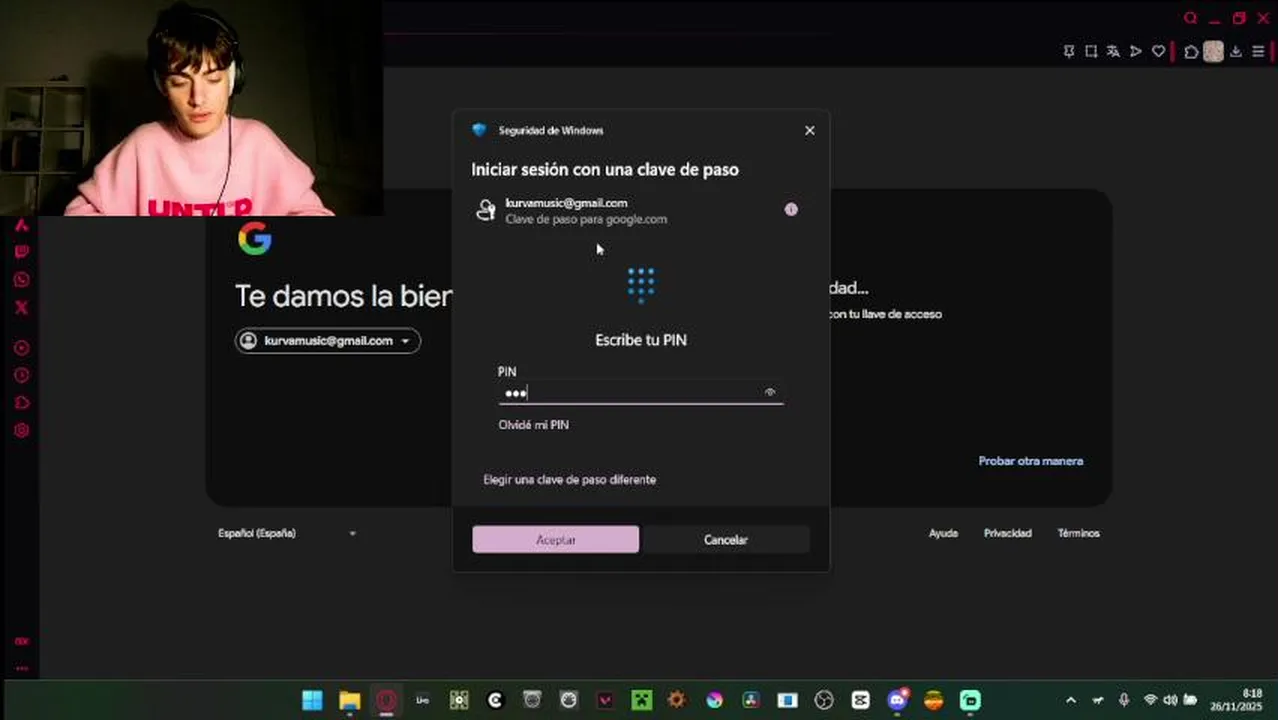Open the Minecraft creeper taskbar icon
The width and height of the screenshot is (1278, 720).
click(x=641, y=700)
